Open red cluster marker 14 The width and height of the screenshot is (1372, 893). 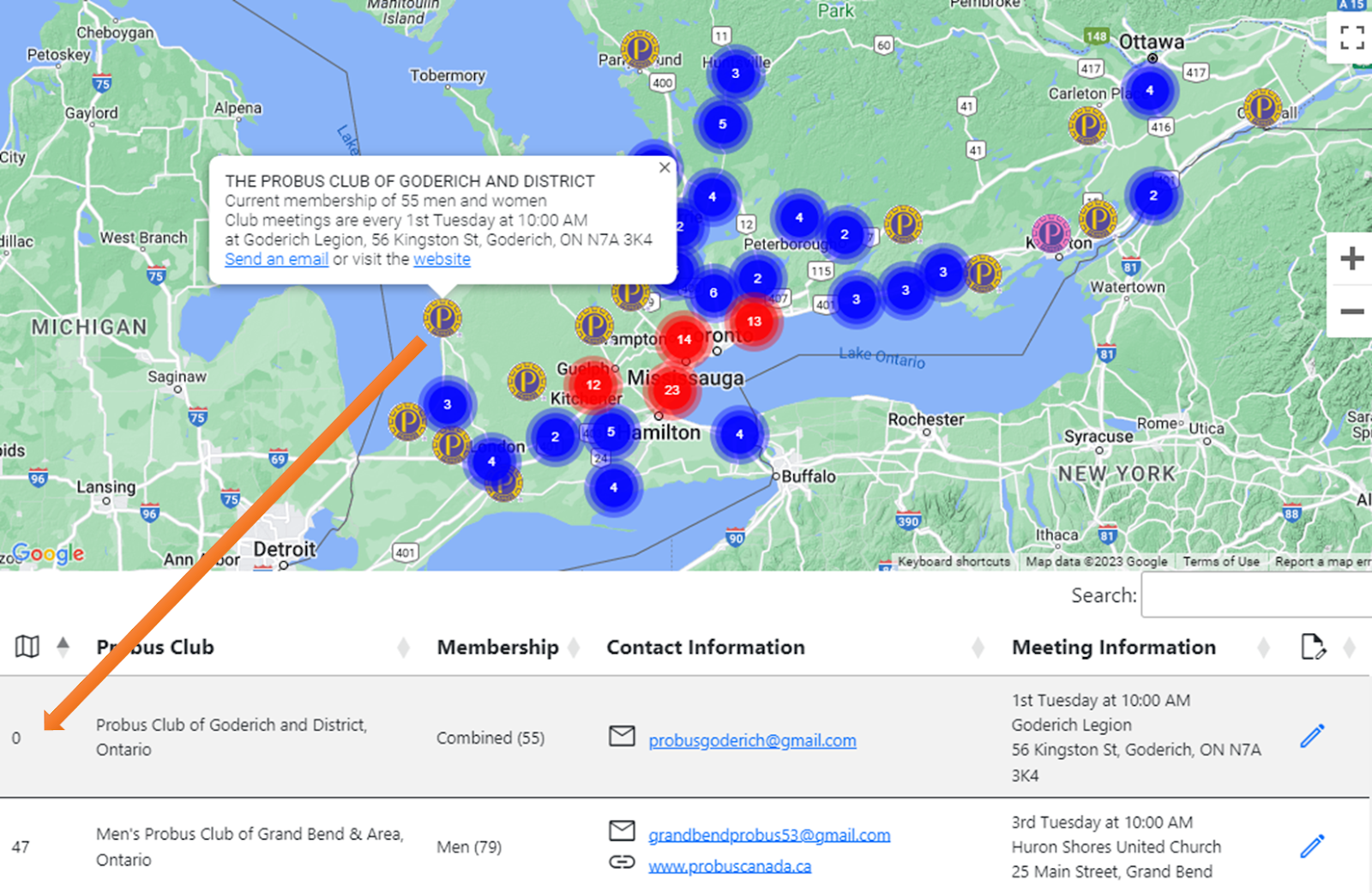point(683,340)
